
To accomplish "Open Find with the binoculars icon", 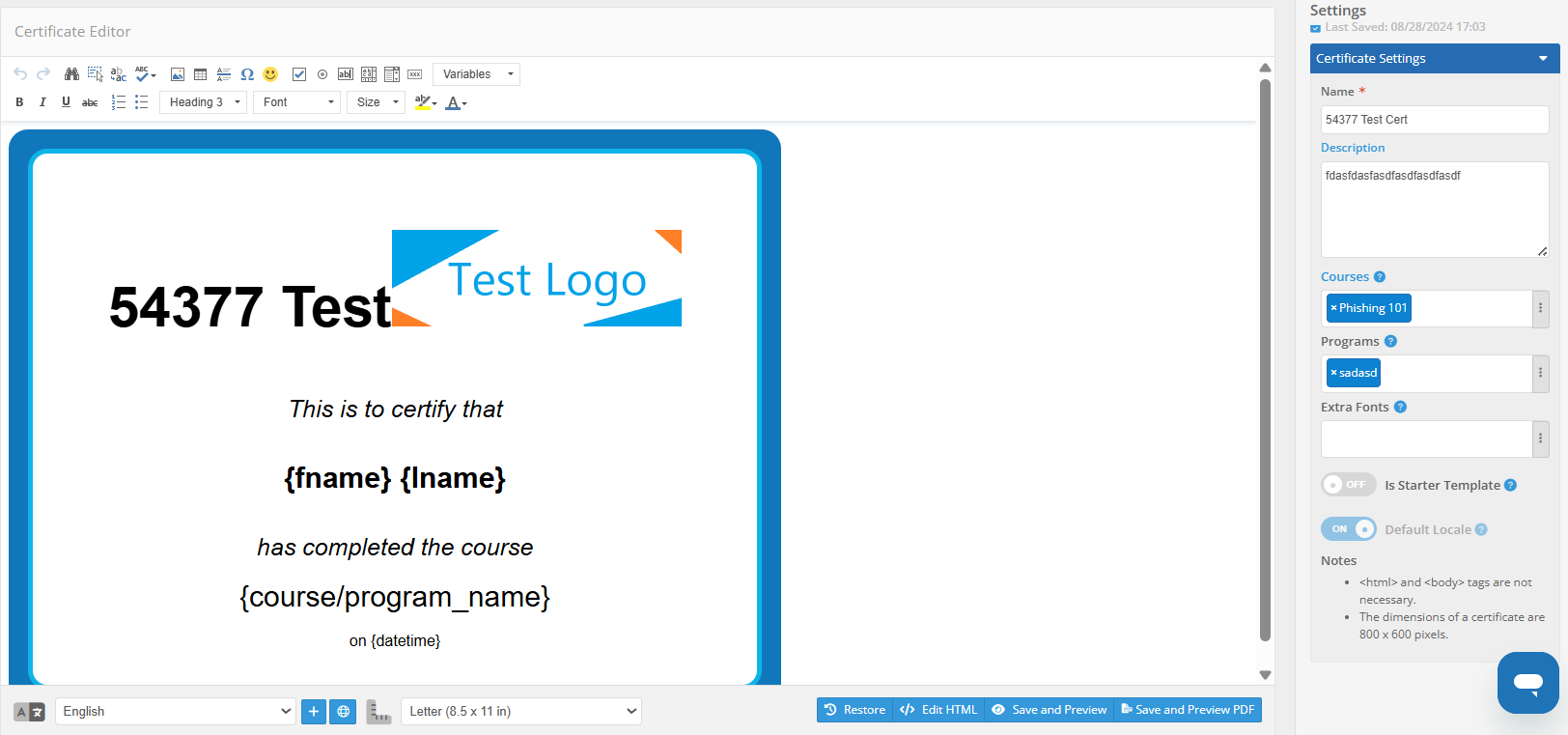I will click(x=71, y=74).
